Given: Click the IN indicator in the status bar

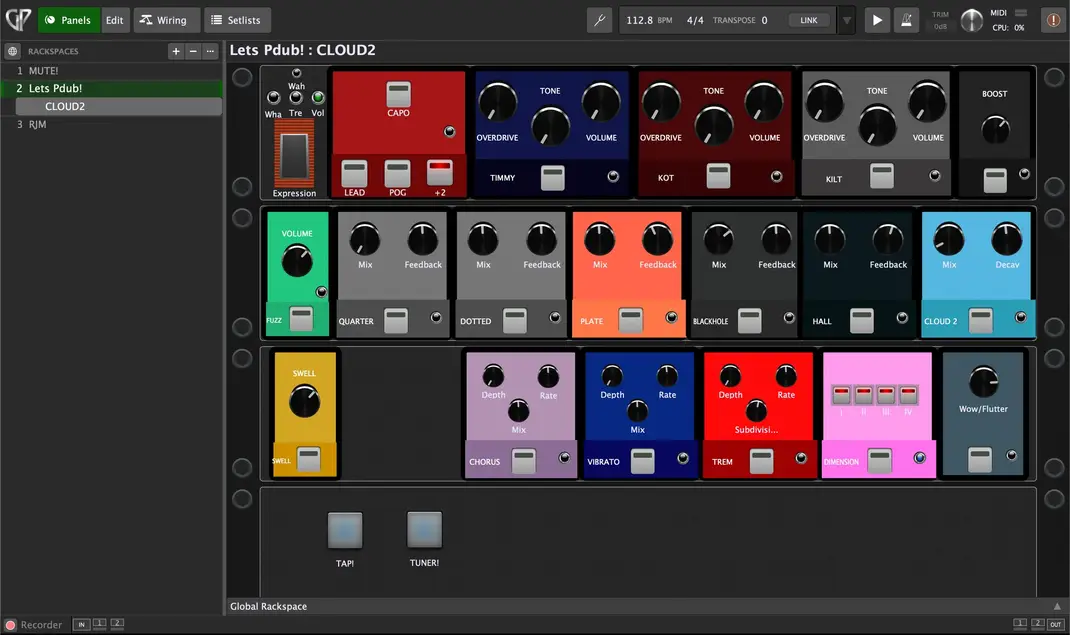Looking at the screenshot, I should (x=81, y=624).
